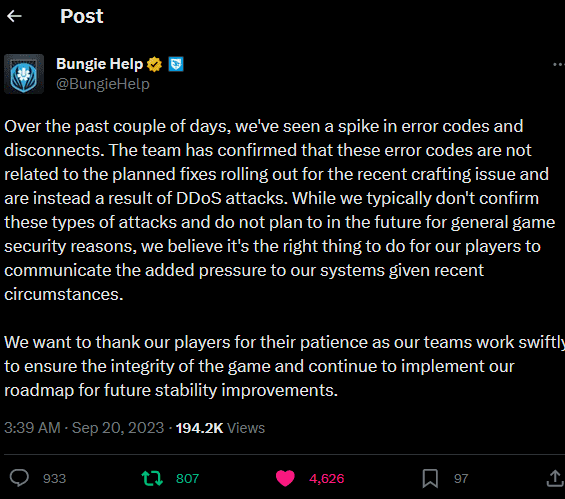Image resolution: width=565 pixels, height=499 pixels.
Task: Click the 807 reposts count
Action: [187, 478]
